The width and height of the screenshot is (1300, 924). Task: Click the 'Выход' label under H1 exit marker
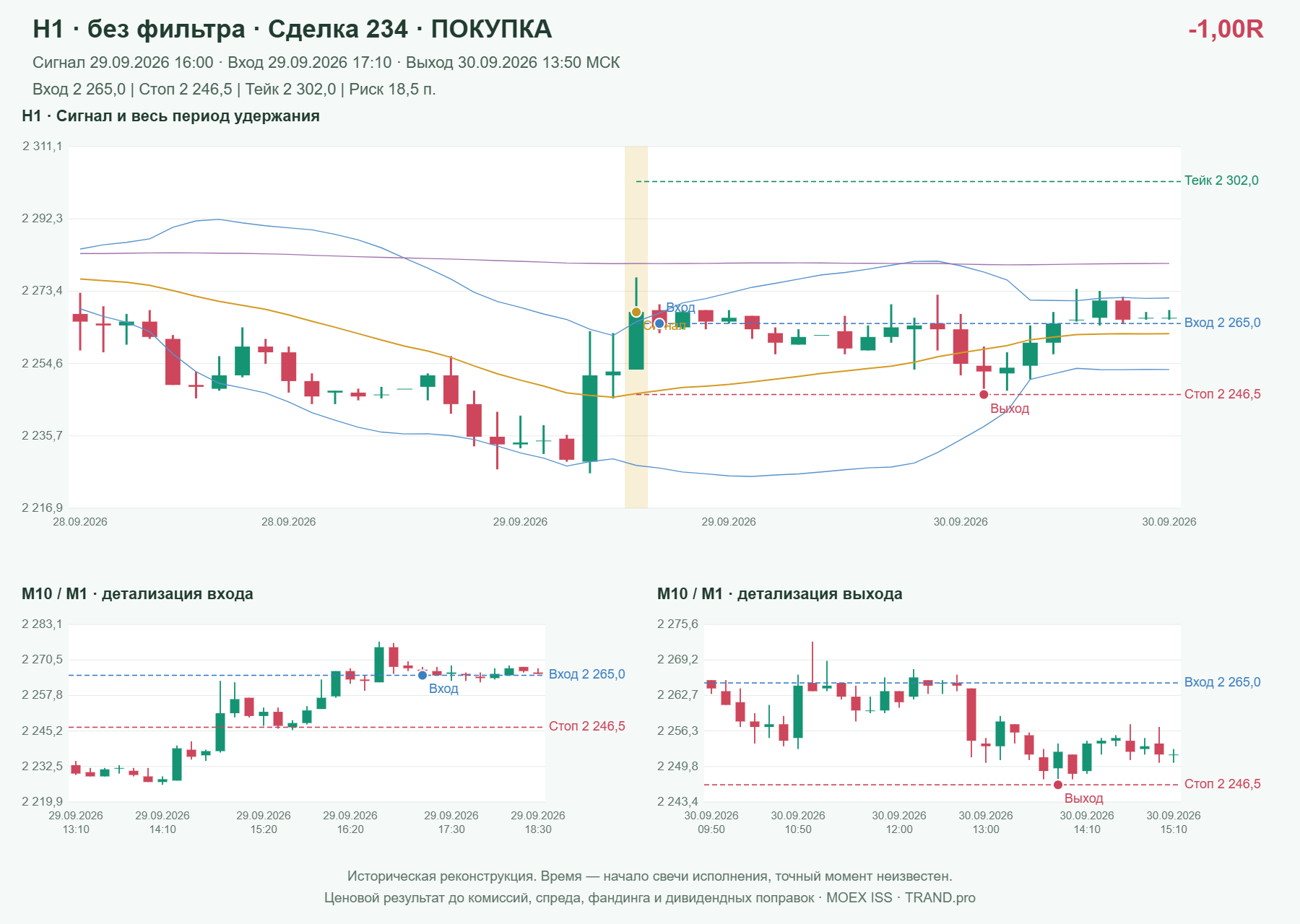[1010, 409]
